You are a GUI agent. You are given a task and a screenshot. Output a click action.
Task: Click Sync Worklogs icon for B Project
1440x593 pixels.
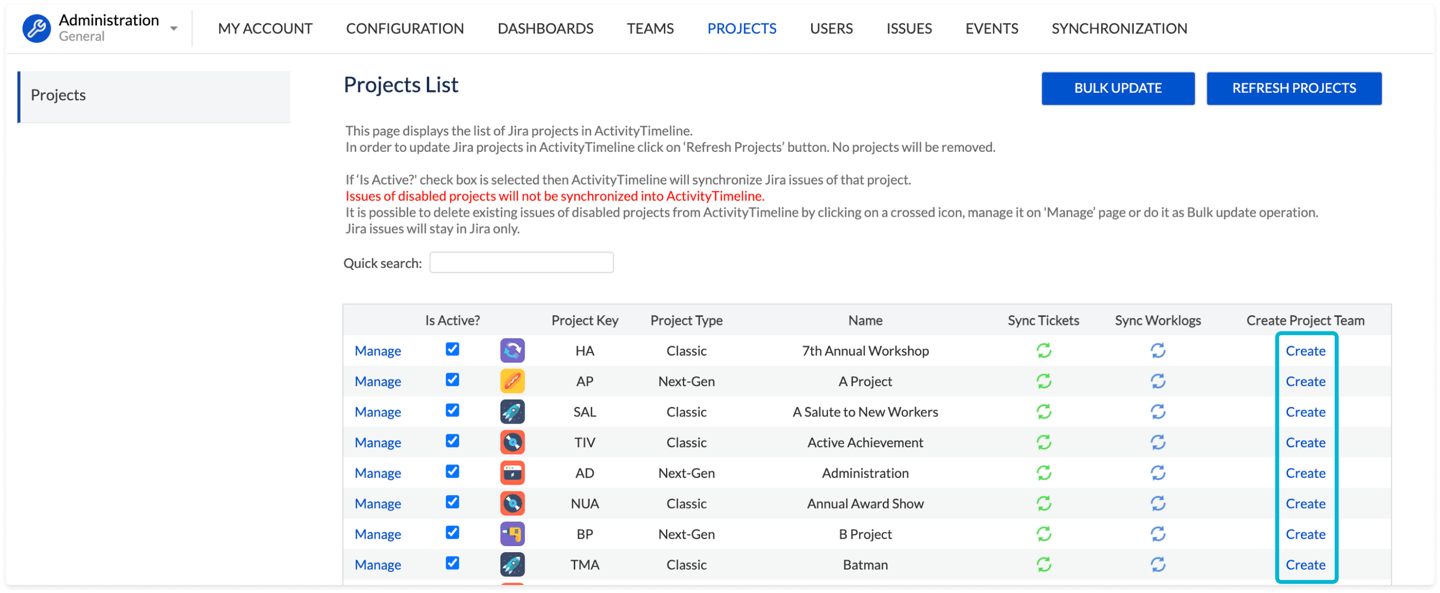pos(1158,534)
